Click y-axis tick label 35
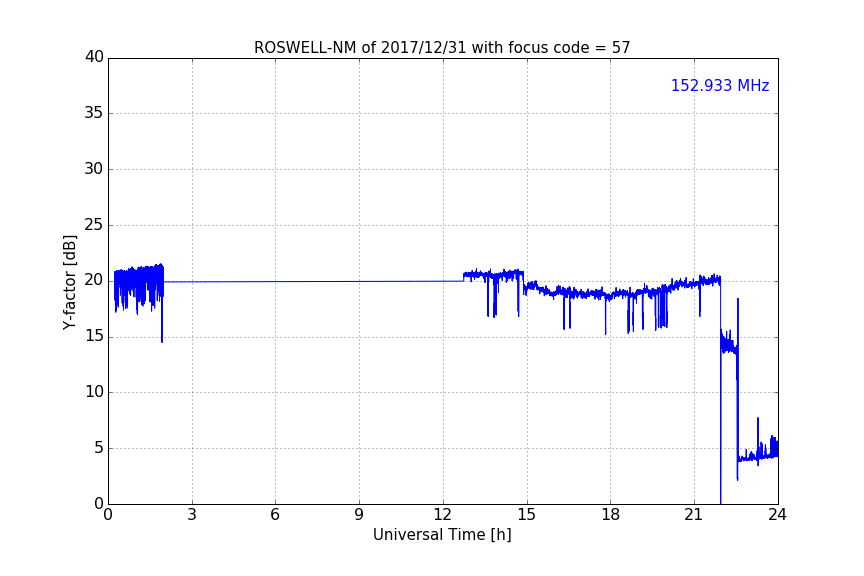The height and width of the screenshot is (576, 864). point(94,113)
